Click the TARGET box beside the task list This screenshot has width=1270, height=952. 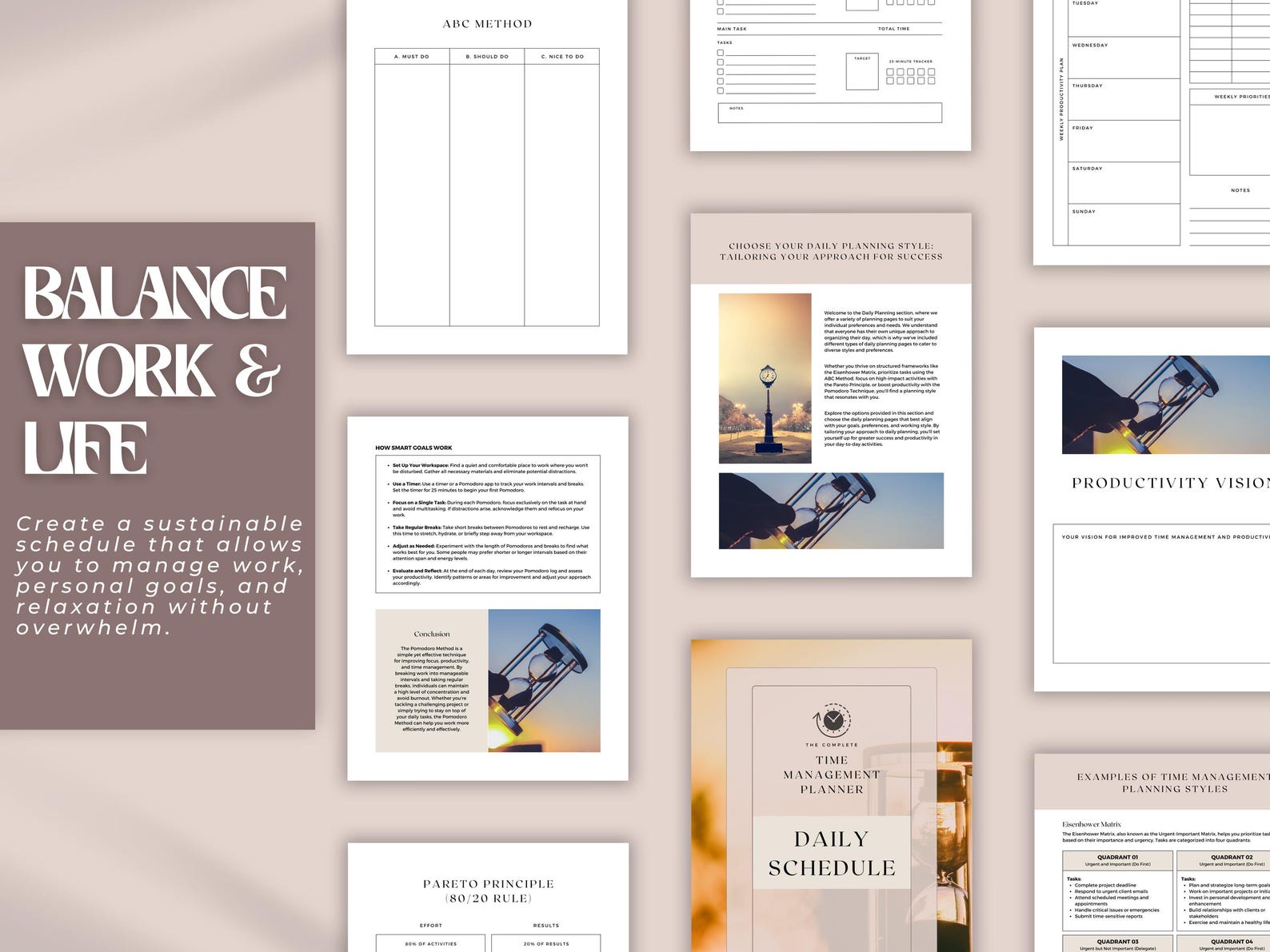[862, 71]
